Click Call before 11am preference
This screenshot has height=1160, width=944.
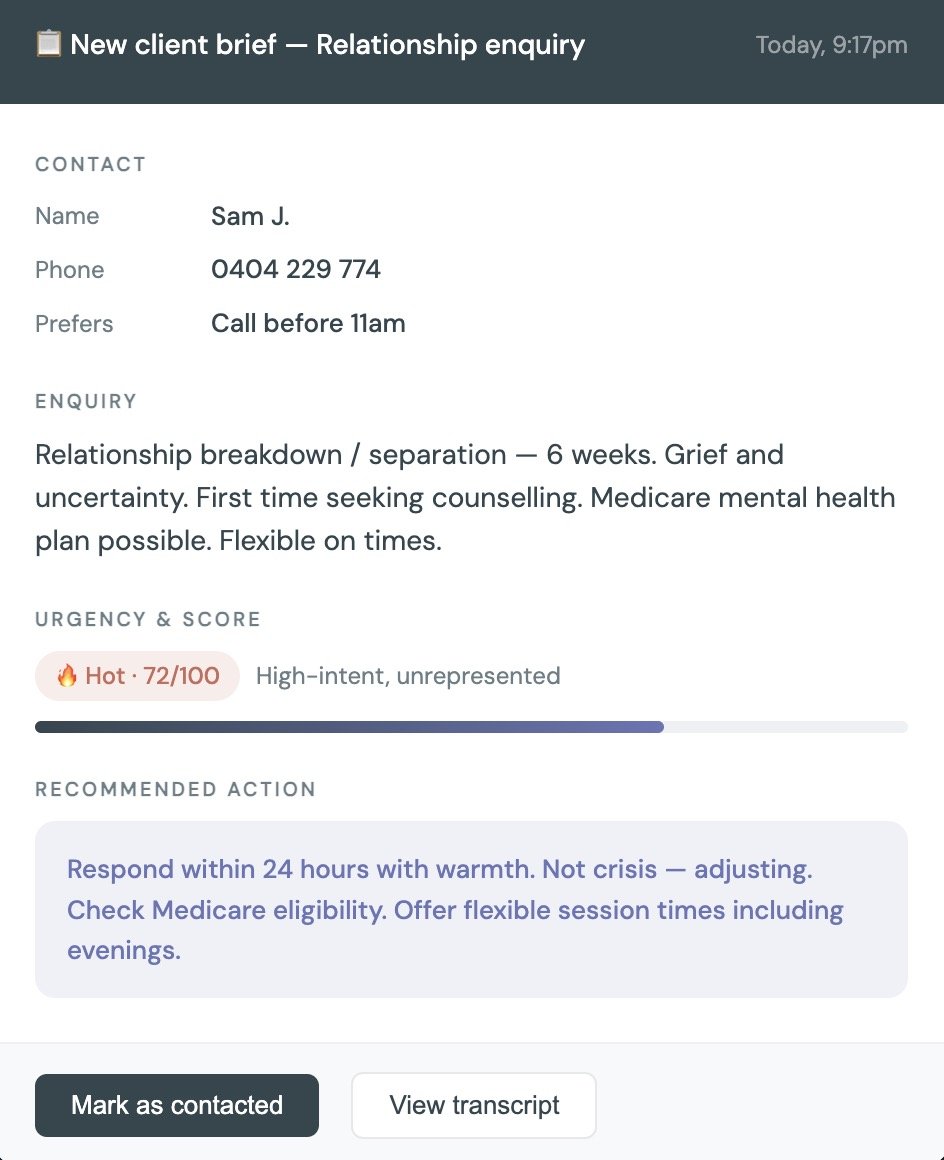pos(309,323)
